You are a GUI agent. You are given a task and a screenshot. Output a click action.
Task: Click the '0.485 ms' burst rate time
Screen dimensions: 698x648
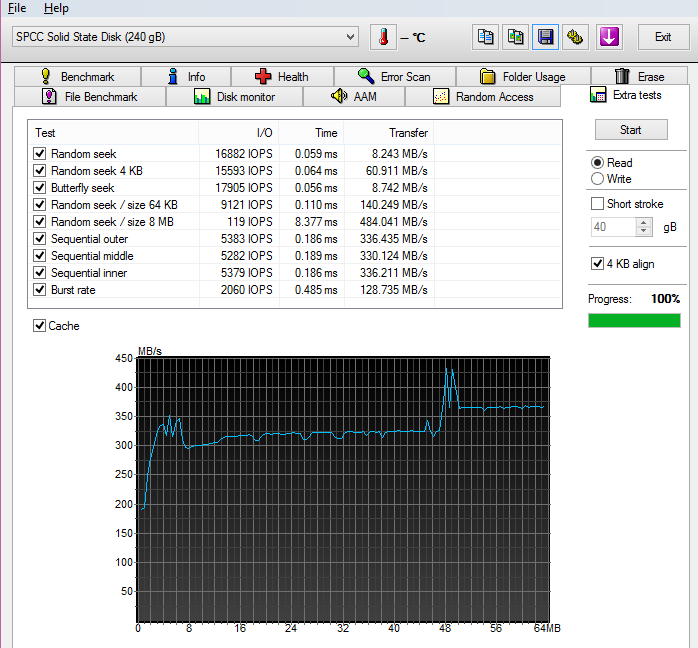pyautogui.click(x=316, y=290)
